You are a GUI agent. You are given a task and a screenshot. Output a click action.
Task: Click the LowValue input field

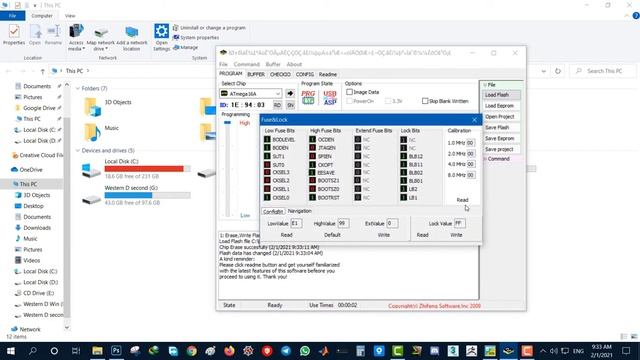tap(296, 224)
